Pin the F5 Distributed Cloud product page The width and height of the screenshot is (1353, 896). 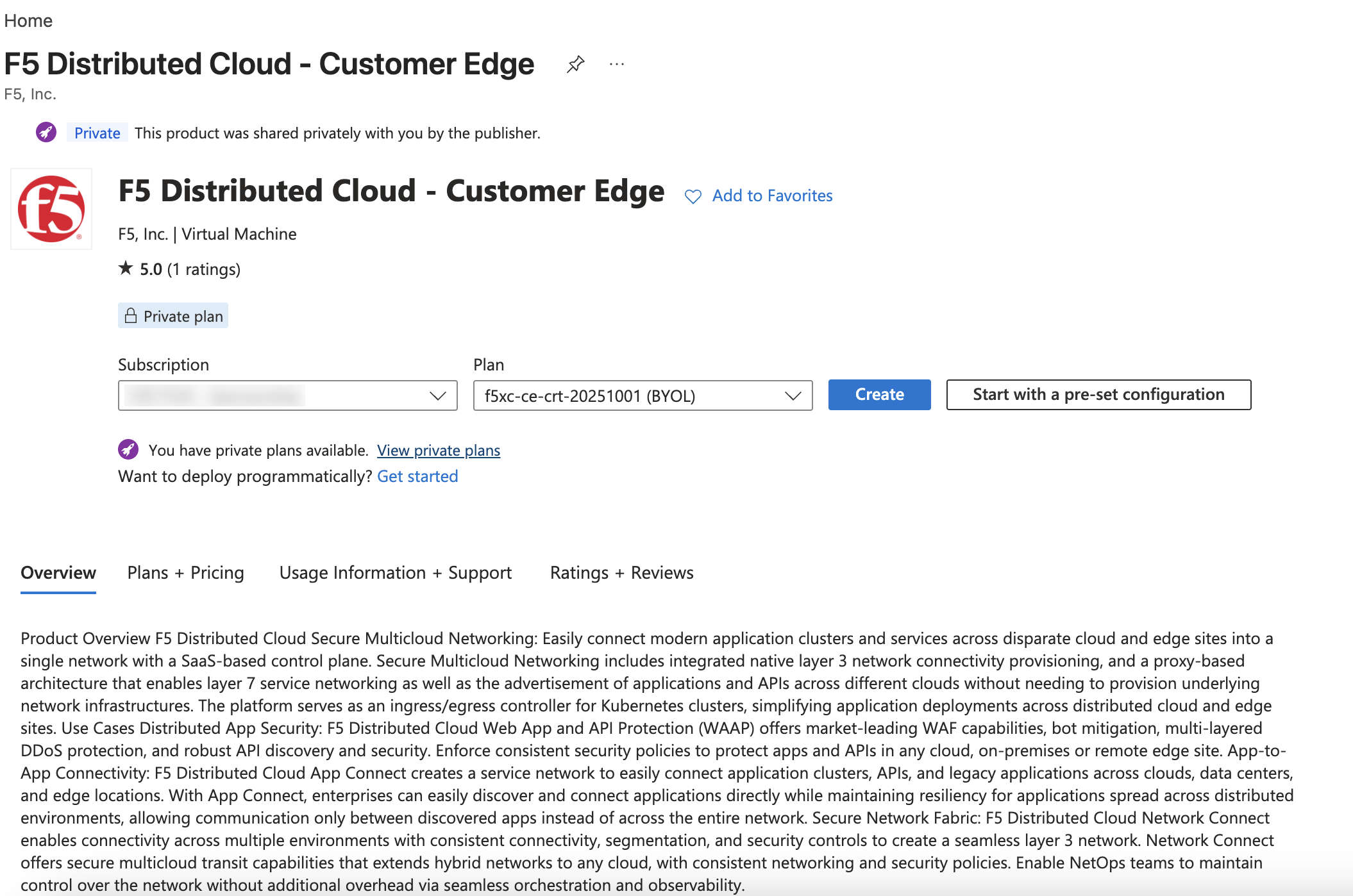click(575, 63)
